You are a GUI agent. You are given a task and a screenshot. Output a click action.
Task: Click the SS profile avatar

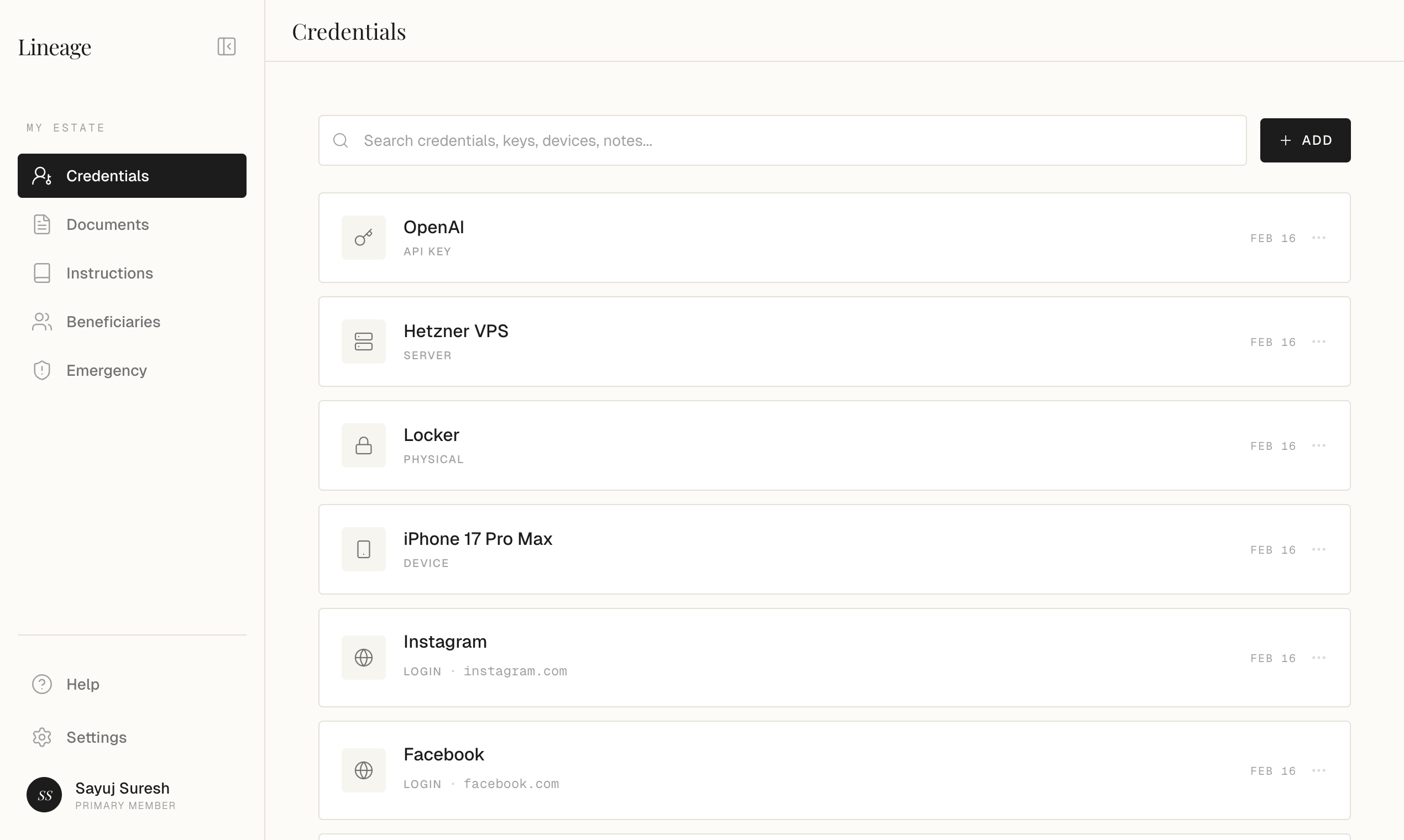click(44, 795)
